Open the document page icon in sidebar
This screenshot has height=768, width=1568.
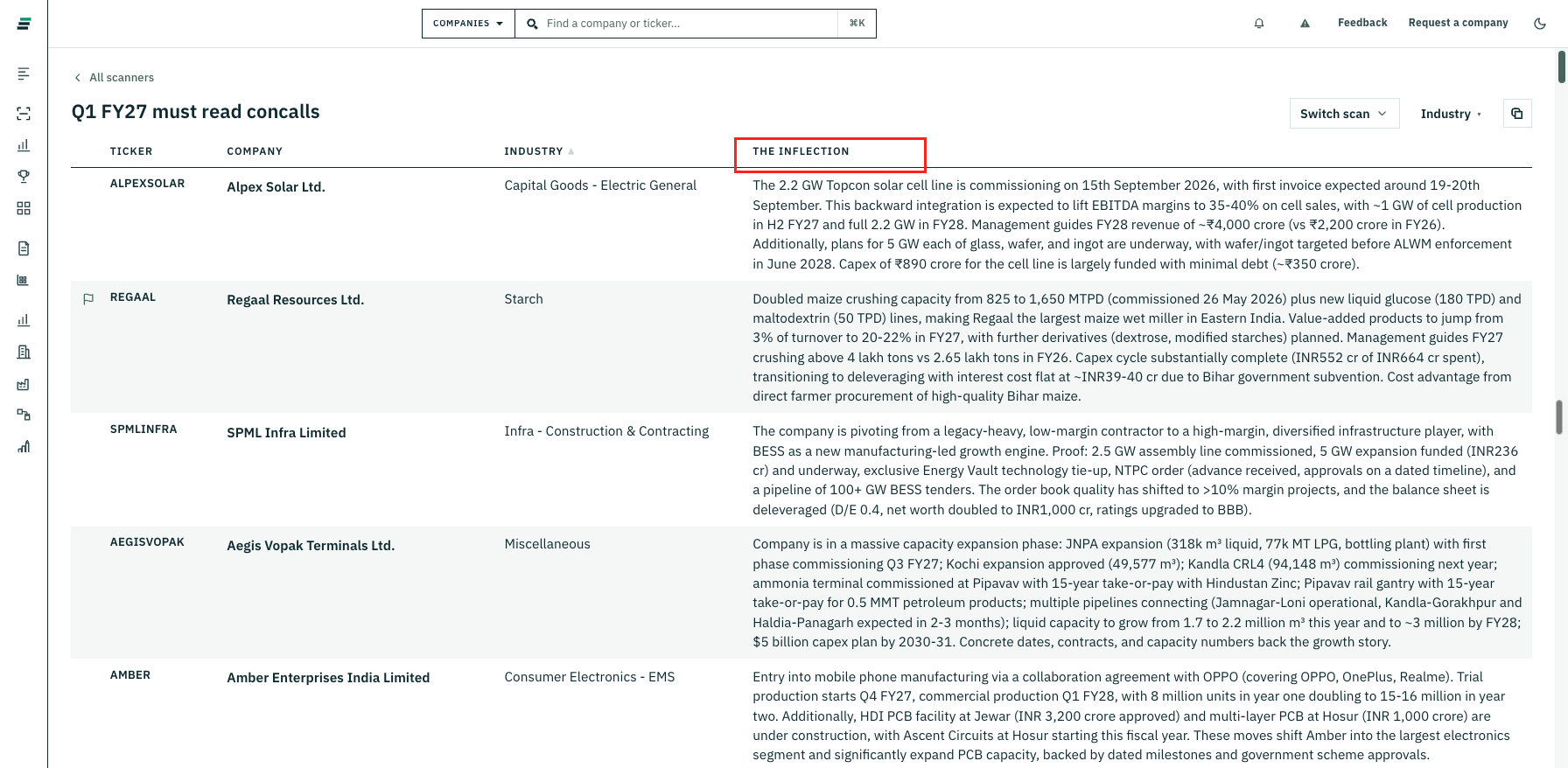point(24,248)
